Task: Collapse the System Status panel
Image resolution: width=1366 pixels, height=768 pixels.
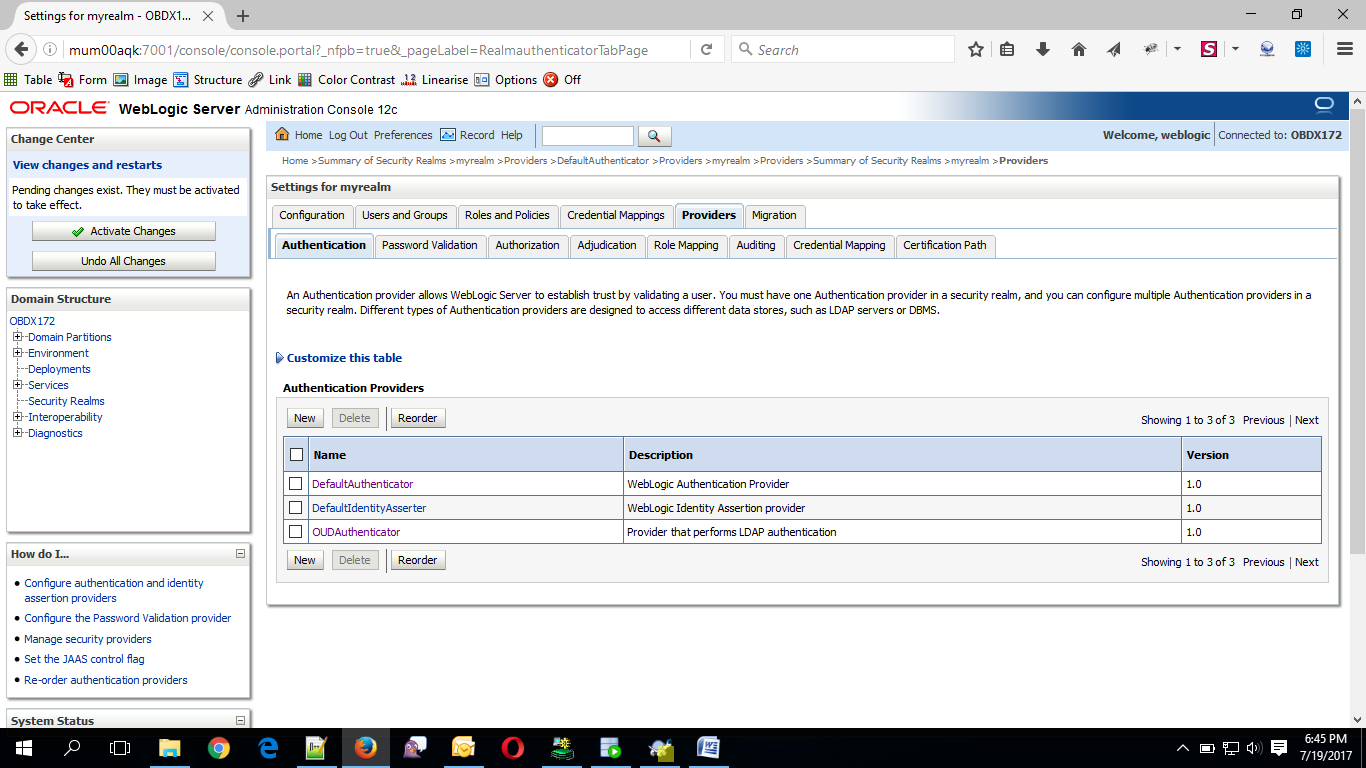Action: click(x=240, y=720)
